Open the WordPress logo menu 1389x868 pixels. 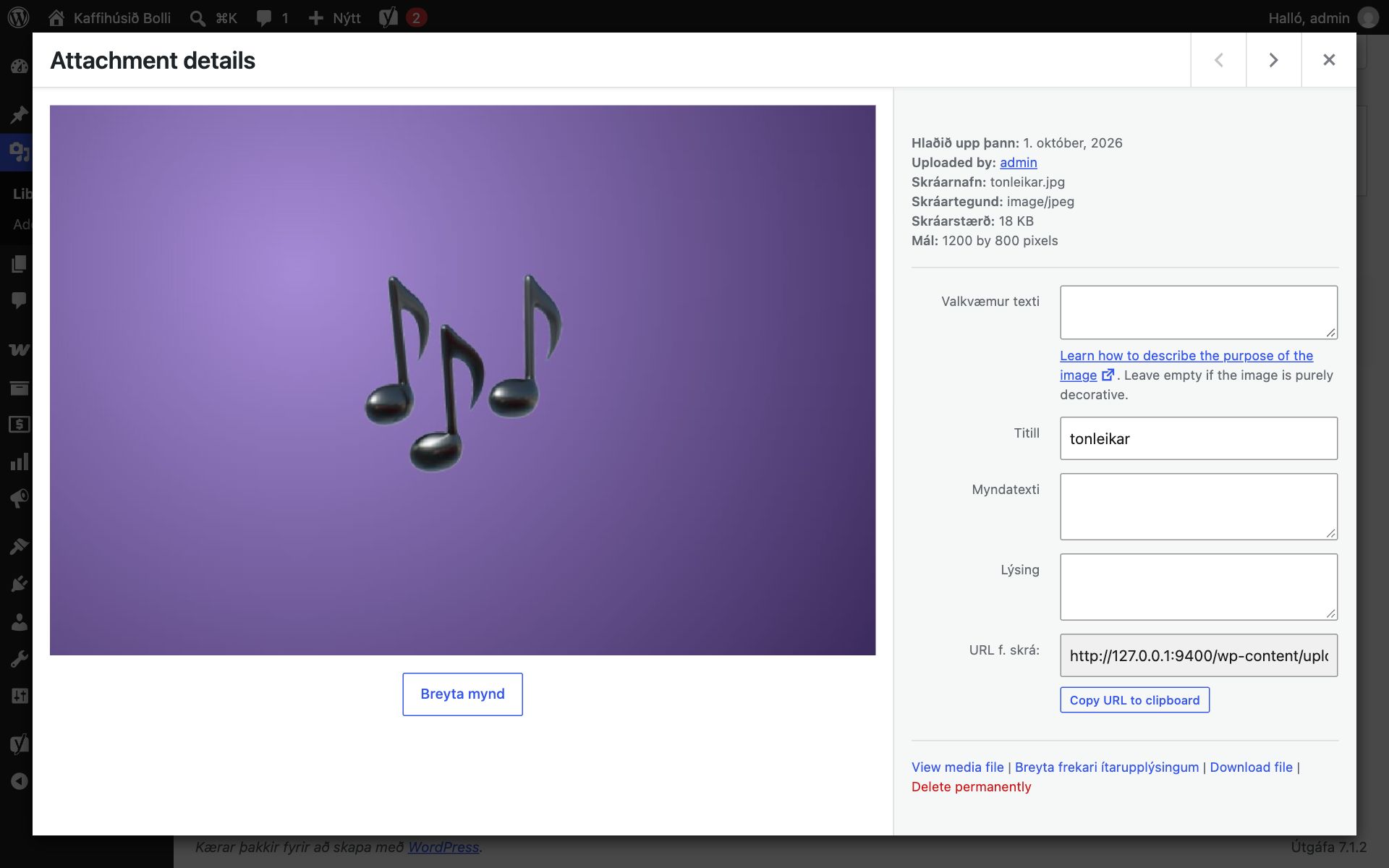(19, 17)
